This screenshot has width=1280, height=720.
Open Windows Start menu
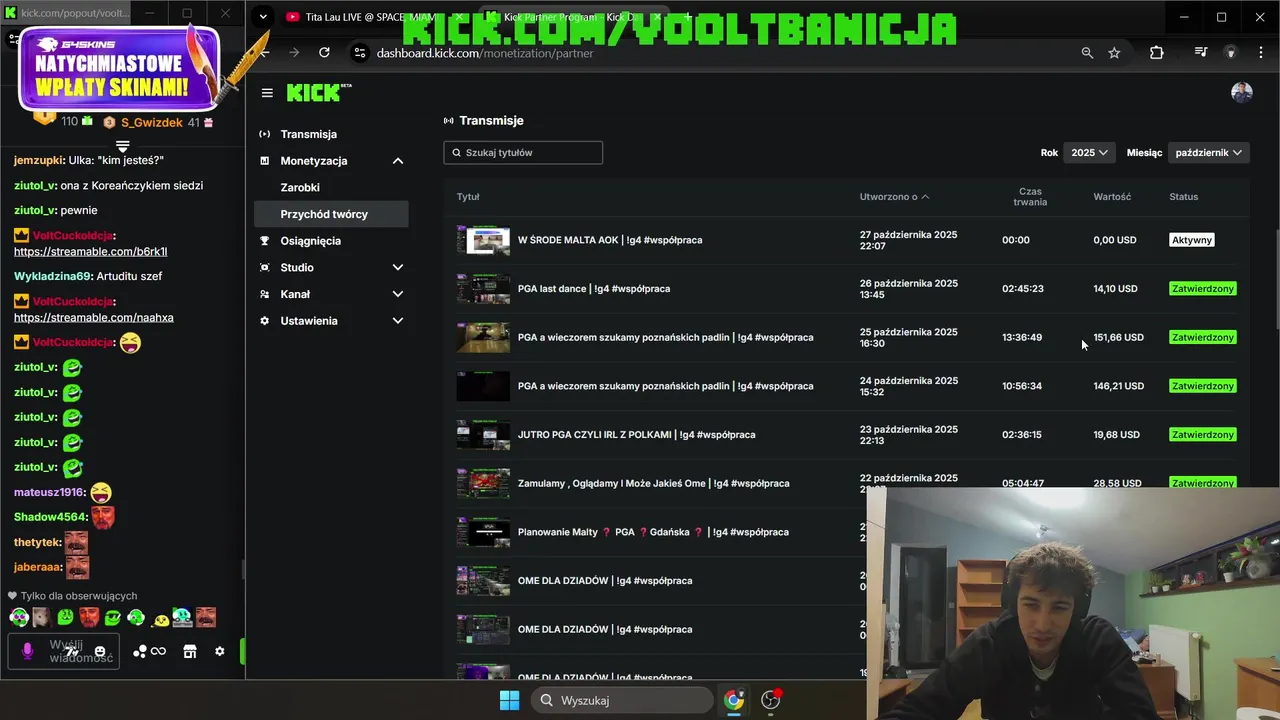point(509,700)
